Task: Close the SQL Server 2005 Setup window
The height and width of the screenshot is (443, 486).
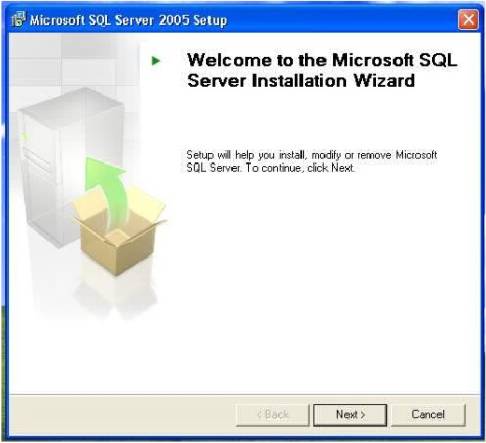Action: coord(468,20)
